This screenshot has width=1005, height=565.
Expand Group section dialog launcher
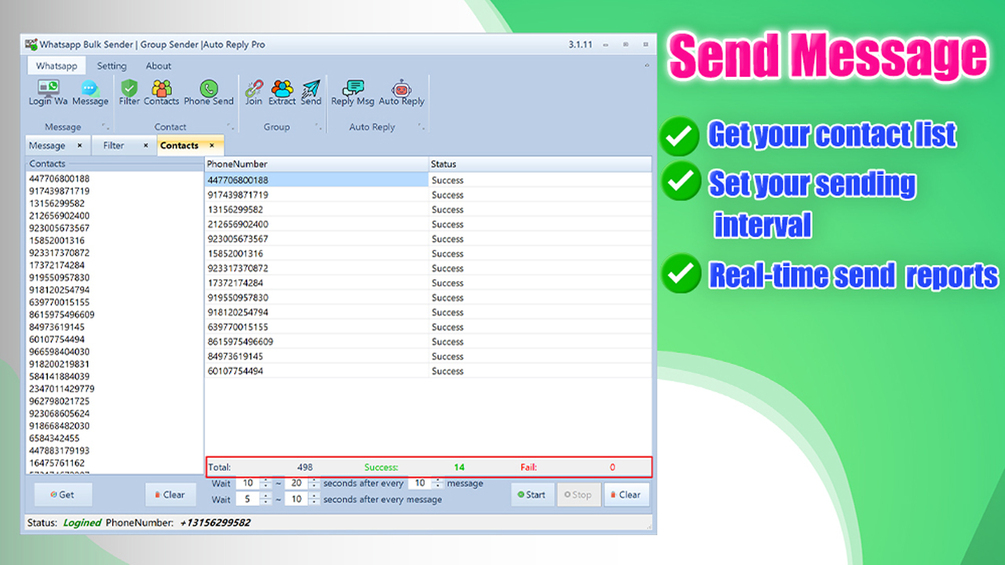[x=318, y=127]
